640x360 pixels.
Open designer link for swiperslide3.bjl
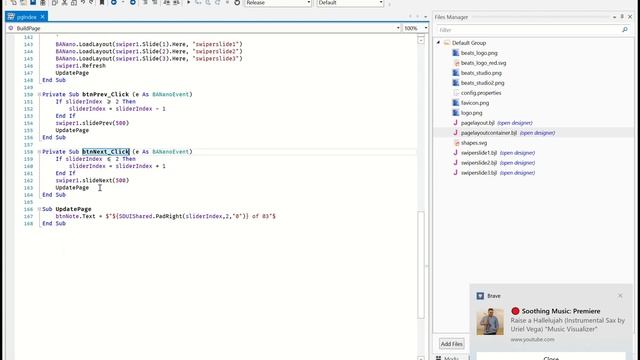point(517,173)
